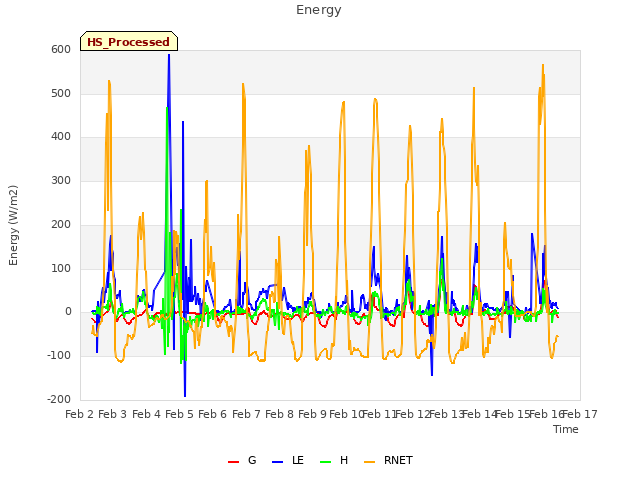Click the Feb 7 x-axis label
Viewport: 640px width, 480px height.
tap(246, 414)
